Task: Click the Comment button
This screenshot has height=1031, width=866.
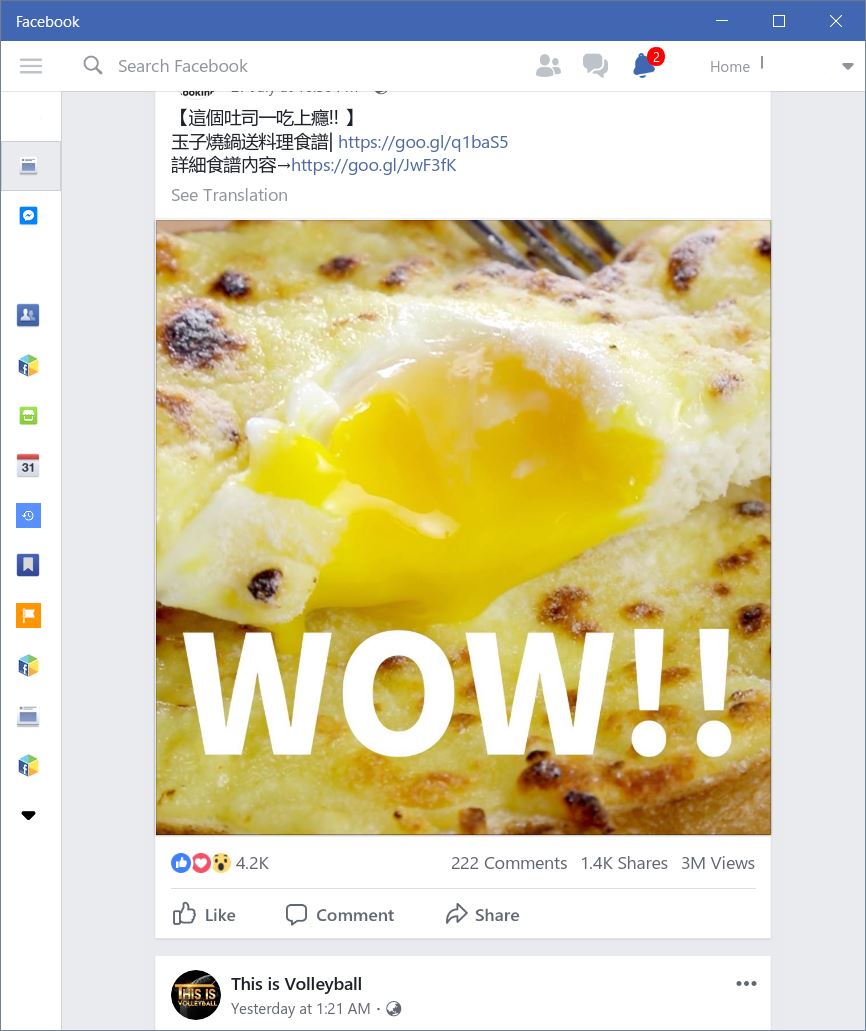Action: pos(340,914)
